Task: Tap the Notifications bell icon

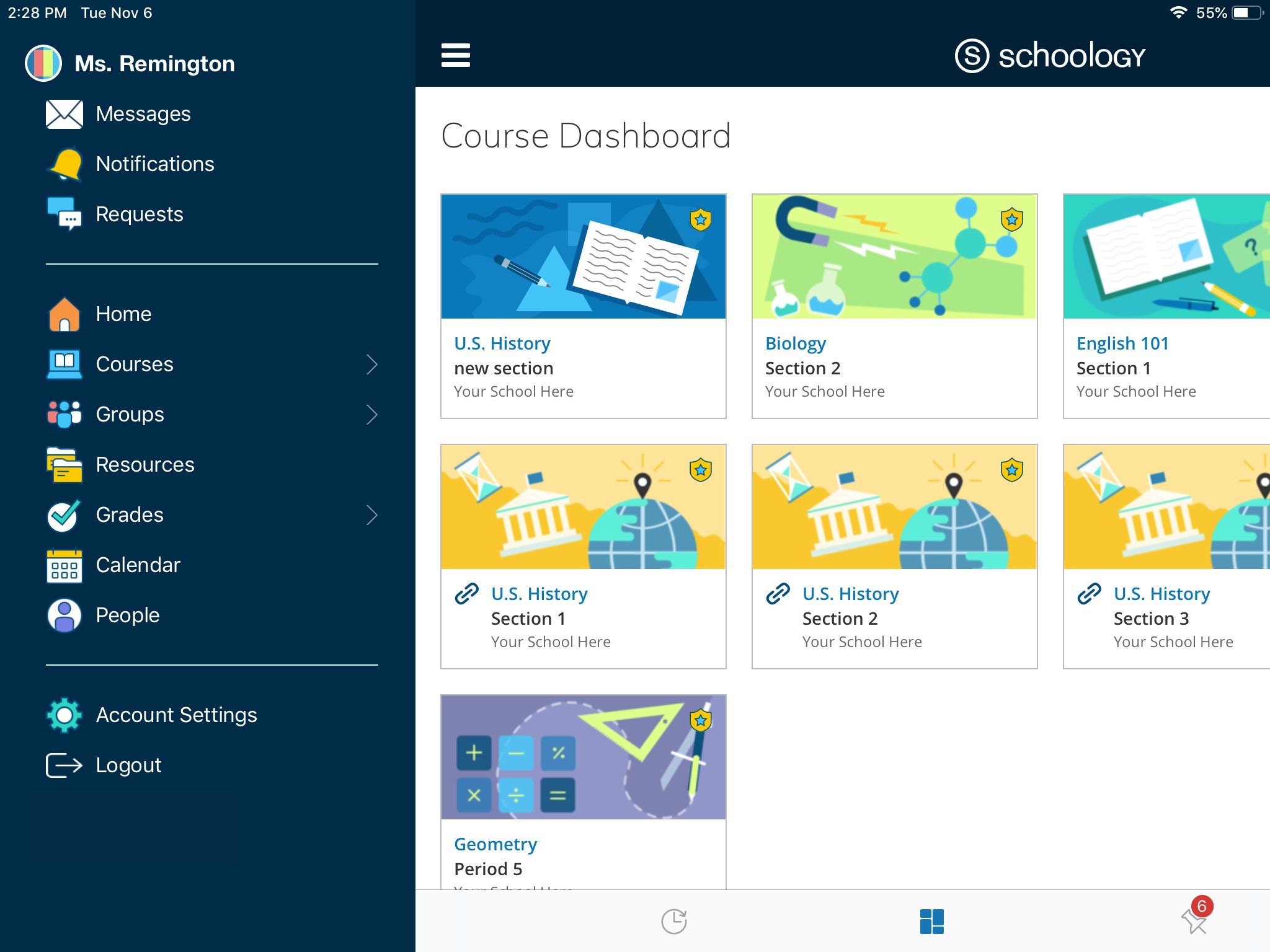Action: (x=65, y=164)
